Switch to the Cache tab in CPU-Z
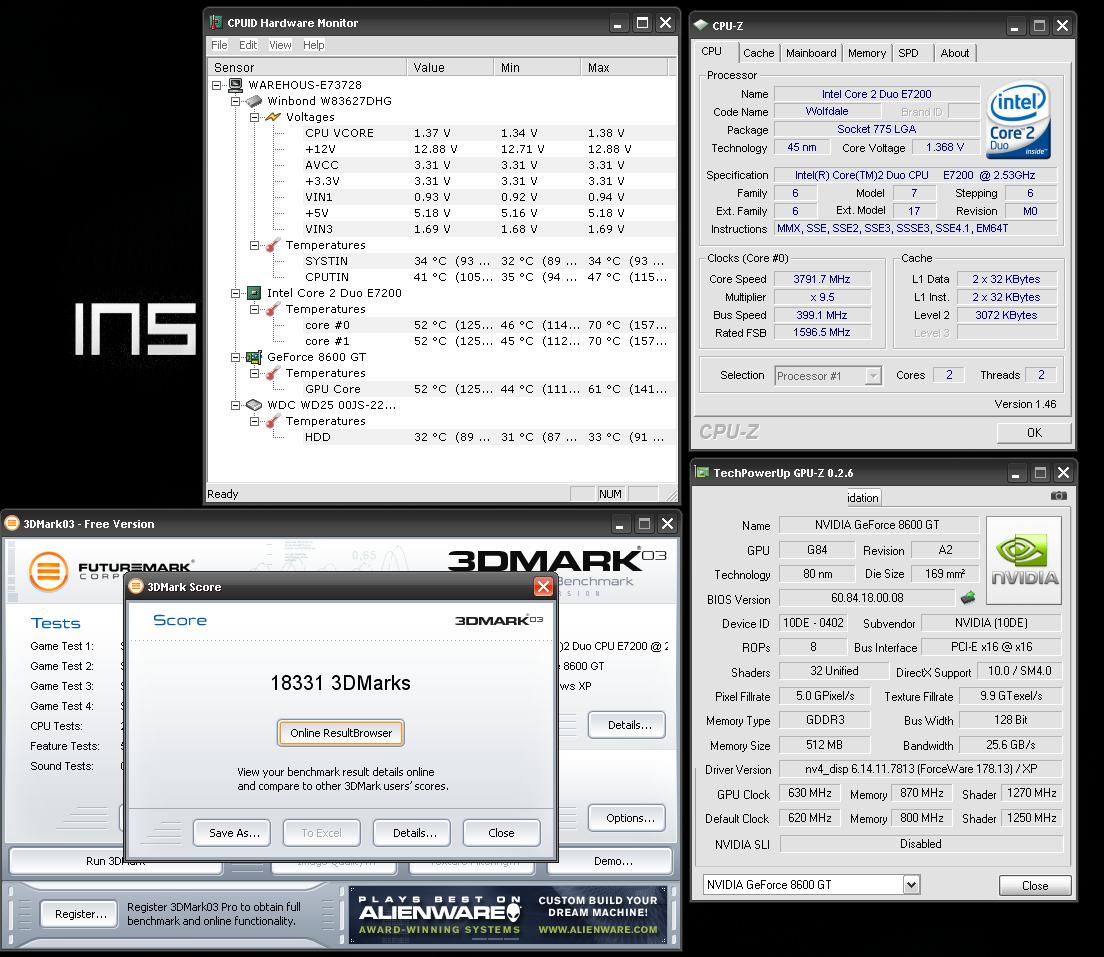 [758, 53]
